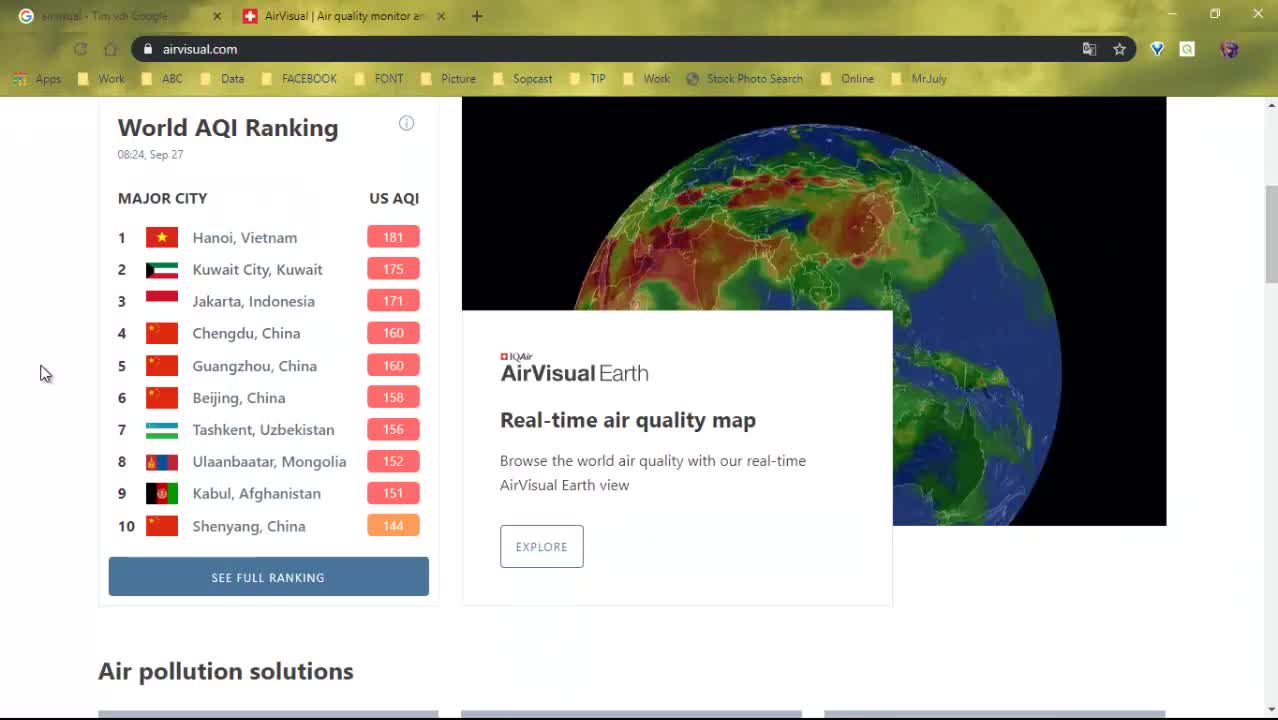Click the green extension icon in the toolbar
Screen dimensions: 1278x720
tap(1187, 49)
